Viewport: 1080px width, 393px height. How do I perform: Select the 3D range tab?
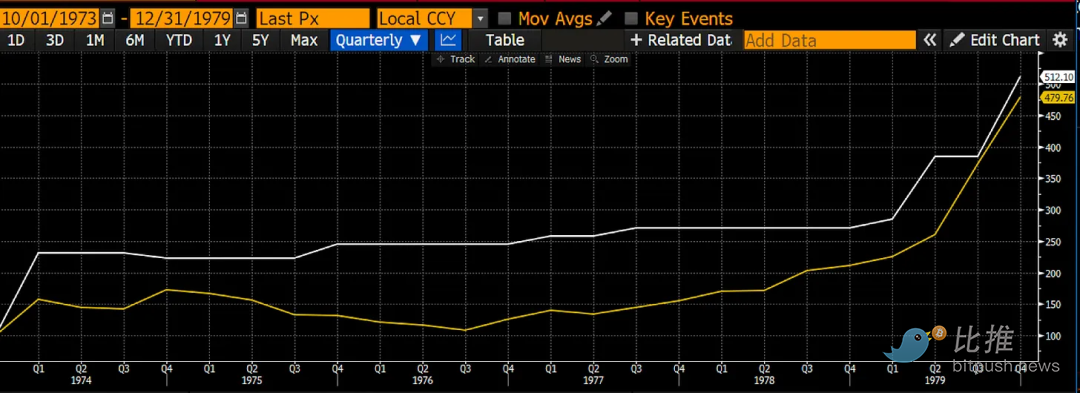54,40
